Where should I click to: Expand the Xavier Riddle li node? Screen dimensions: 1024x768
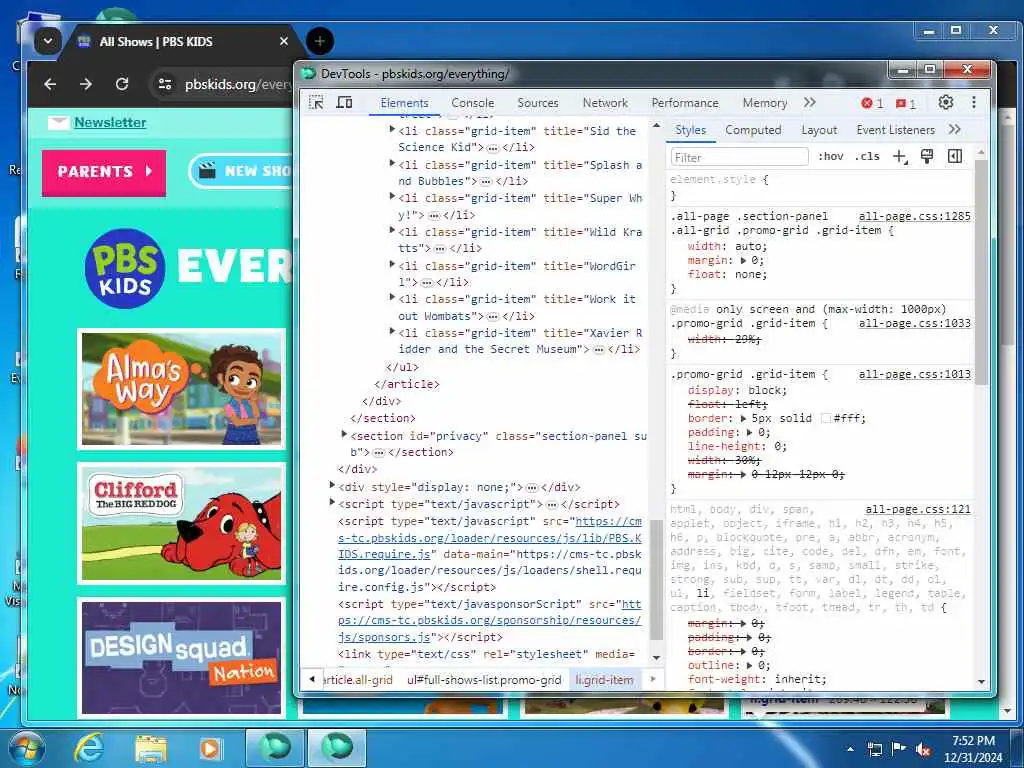click(392, 332)
